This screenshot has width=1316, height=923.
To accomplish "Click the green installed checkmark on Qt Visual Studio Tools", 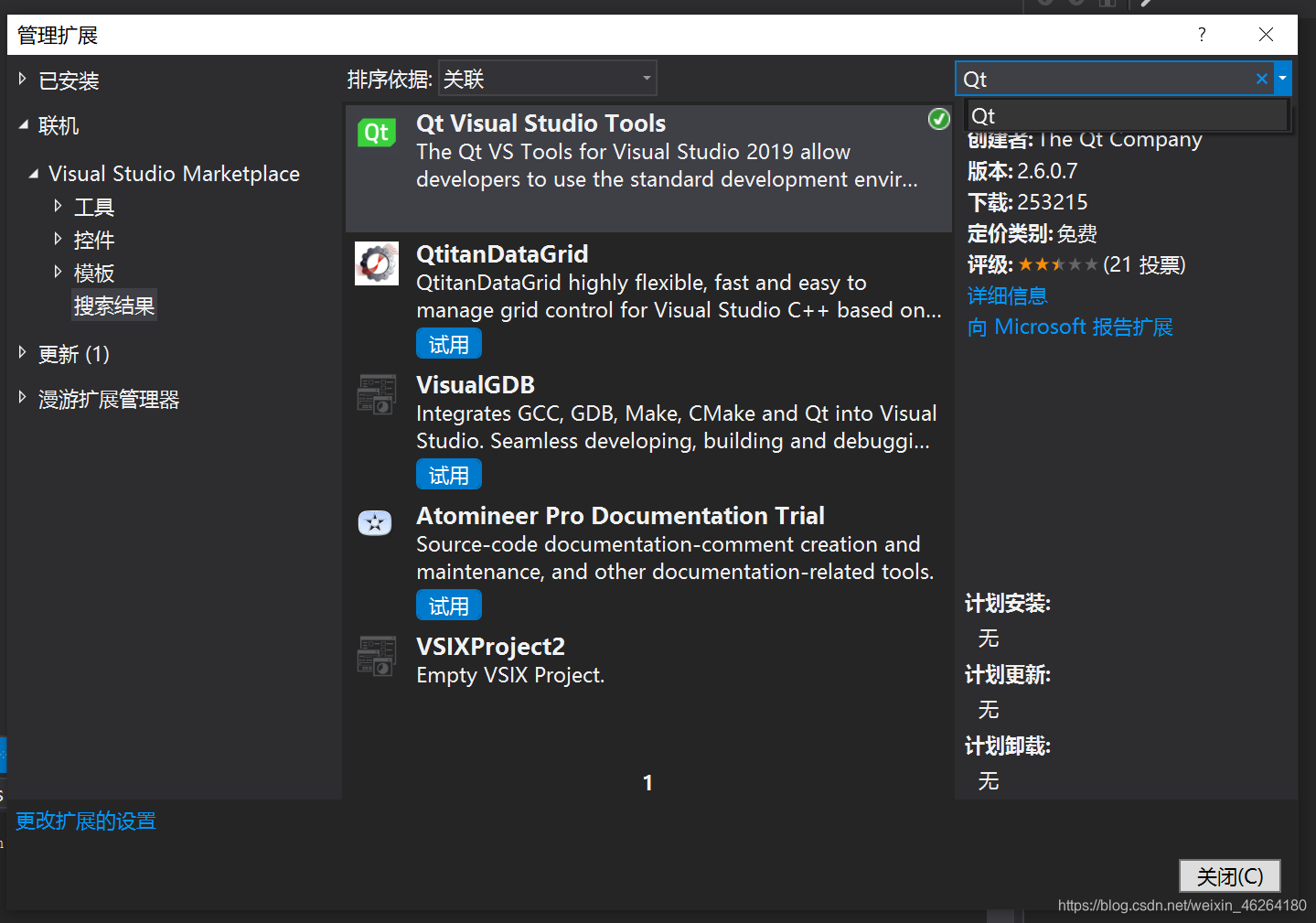I will pos(938,119).
